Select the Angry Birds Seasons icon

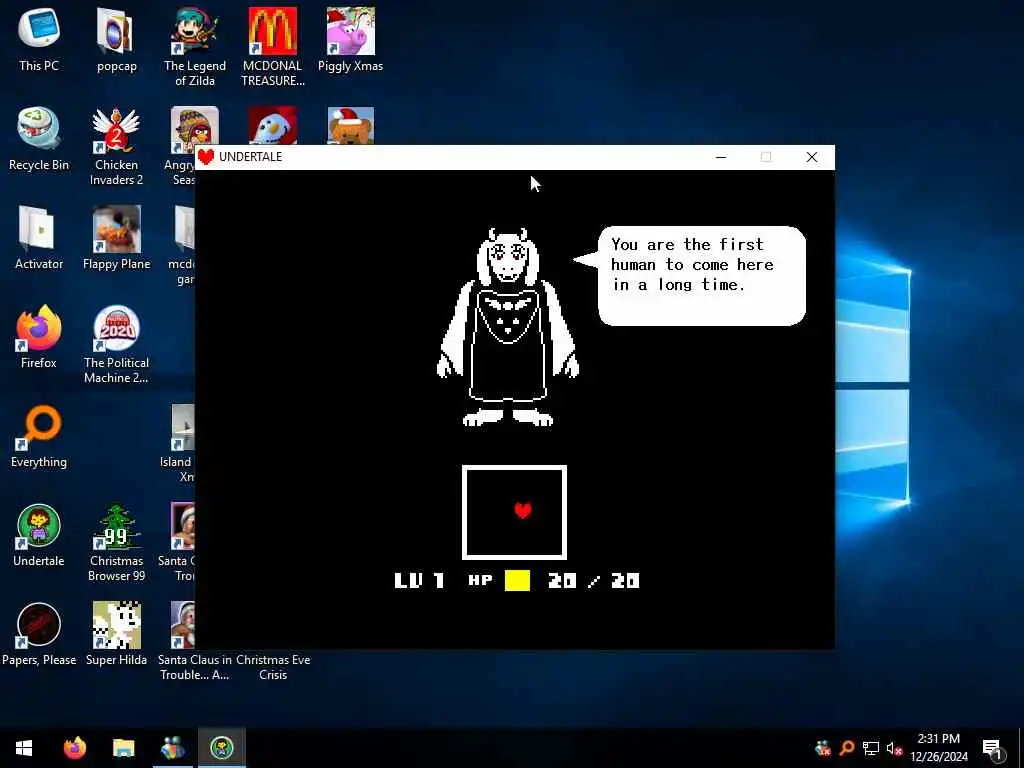(194, 125)
